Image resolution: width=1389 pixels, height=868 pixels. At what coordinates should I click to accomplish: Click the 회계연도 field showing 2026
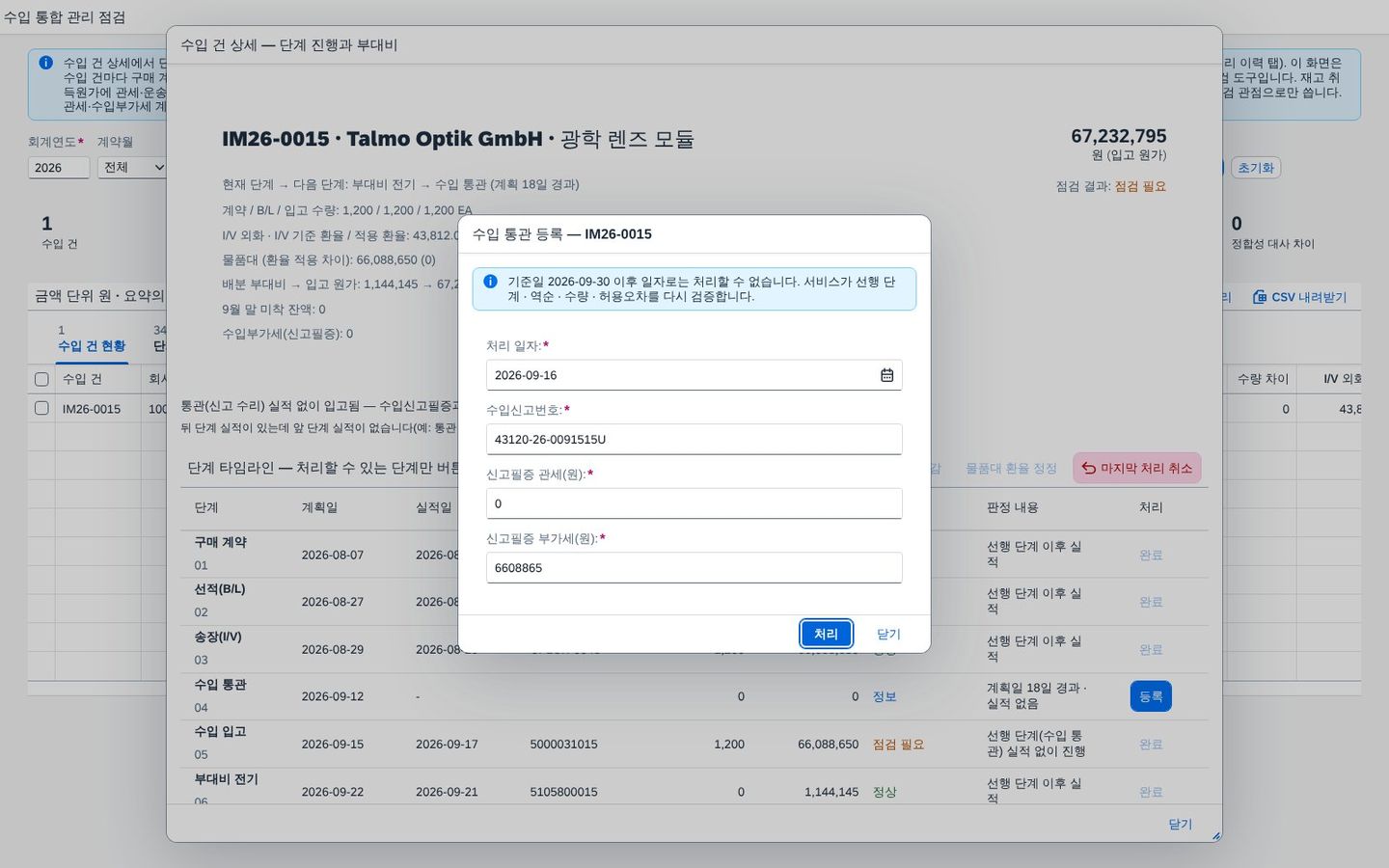(59, 168)
